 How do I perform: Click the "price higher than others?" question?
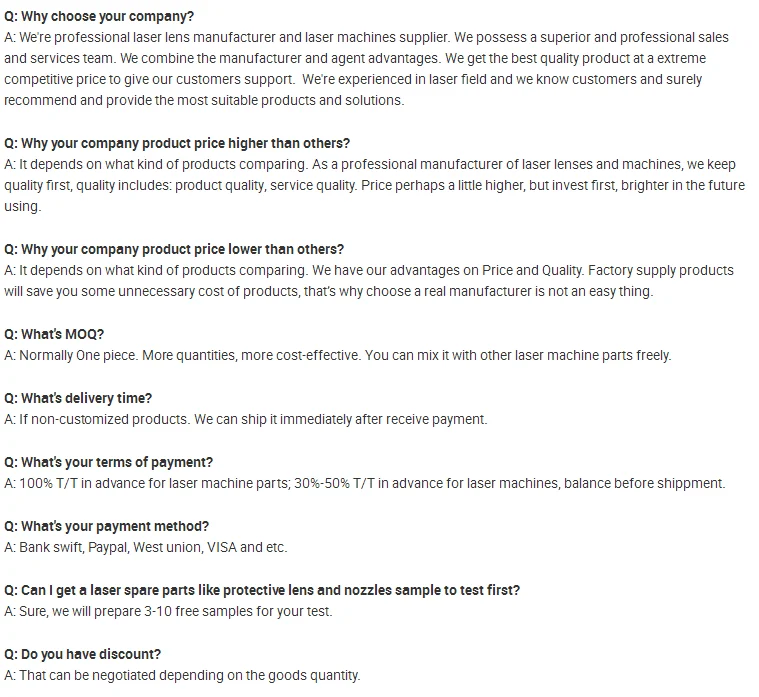177,143
